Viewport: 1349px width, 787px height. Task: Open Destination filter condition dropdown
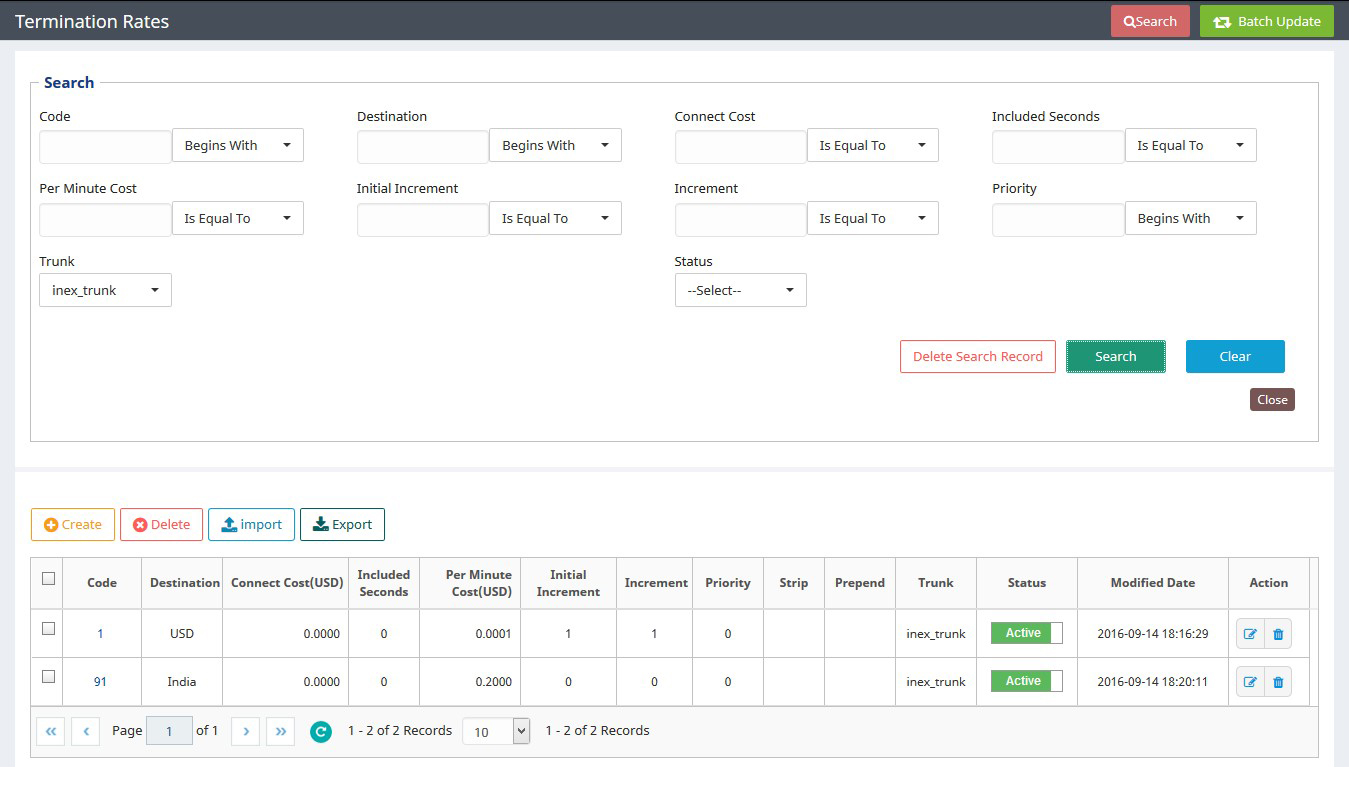(556, 145)
